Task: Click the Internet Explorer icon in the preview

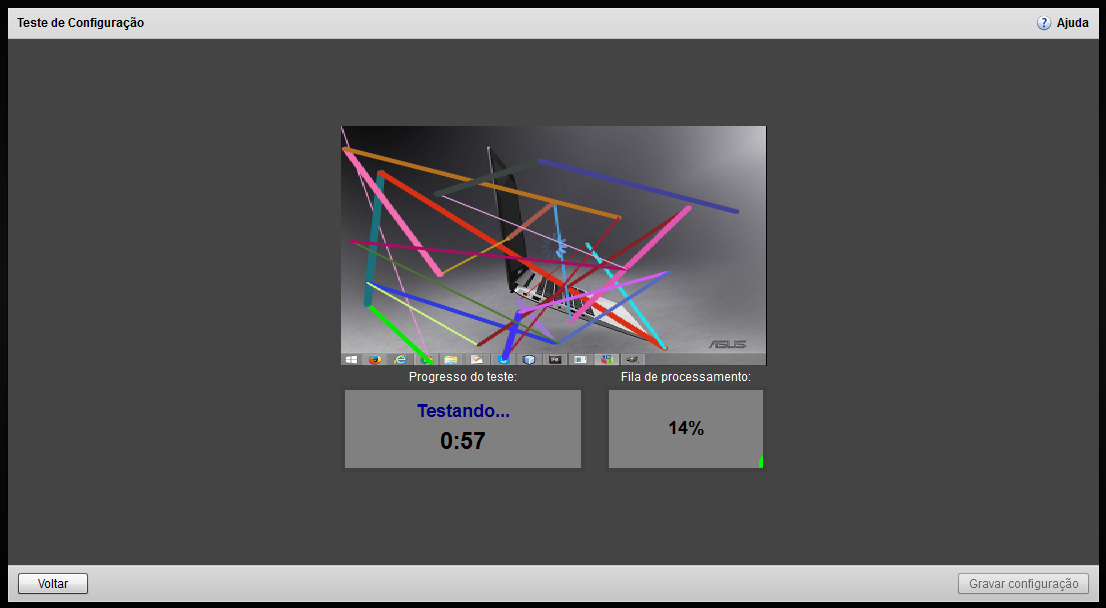Action: 400,359
